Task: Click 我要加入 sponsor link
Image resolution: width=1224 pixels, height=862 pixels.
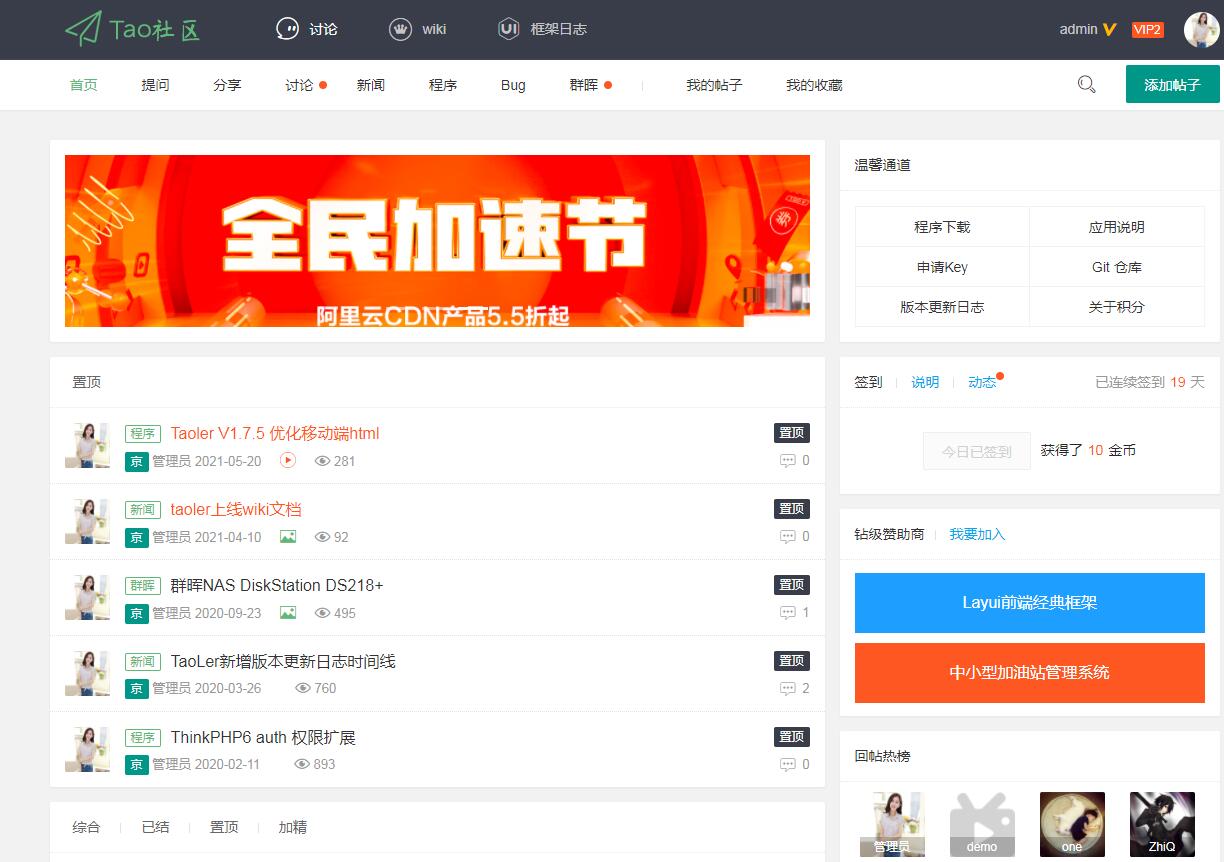Action: pos(977,534)
